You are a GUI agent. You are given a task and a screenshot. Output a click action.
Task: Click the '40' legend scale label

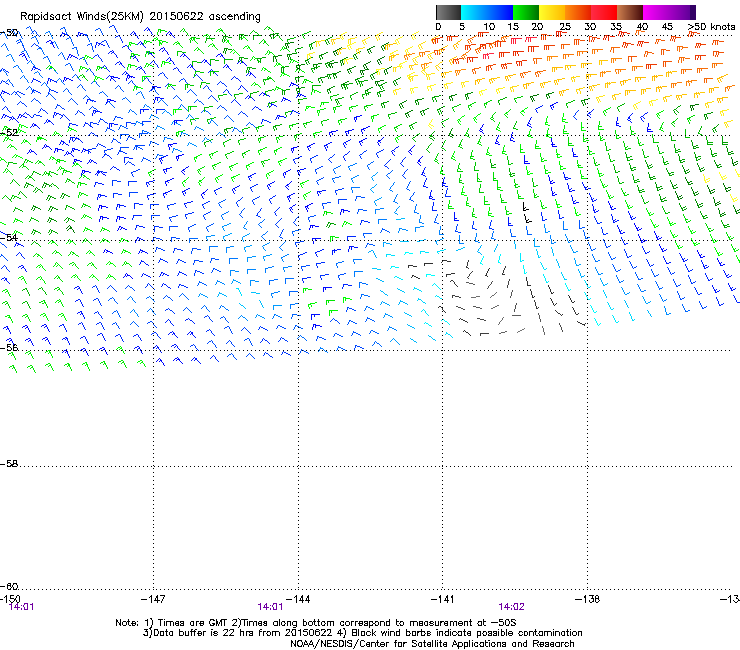point(642,27)
